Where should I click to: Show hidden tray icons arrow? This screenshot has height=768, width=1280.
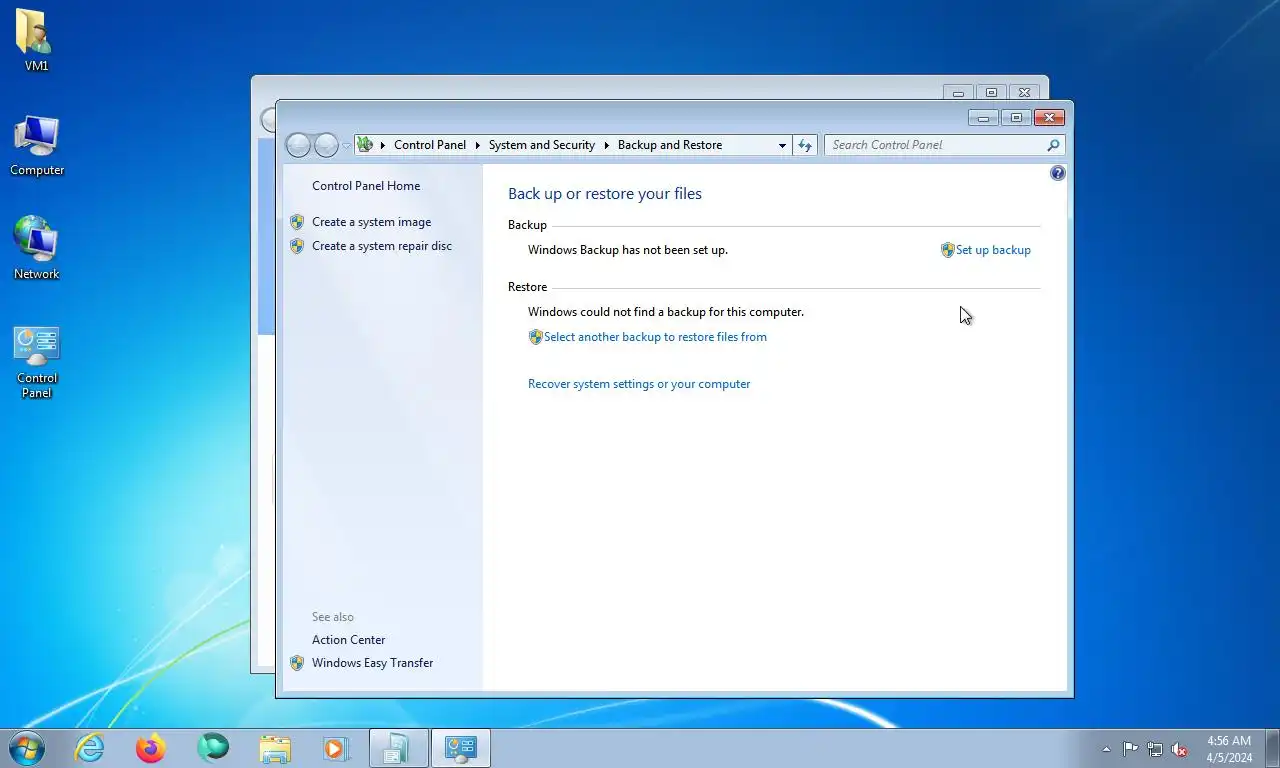(x=1106, y=749)
